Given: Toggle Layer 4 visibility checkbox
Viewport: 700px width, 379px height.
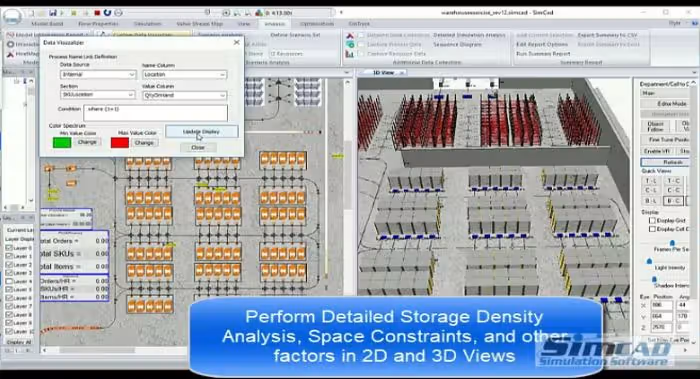Looking at the screenshot, I should [8, 281].
